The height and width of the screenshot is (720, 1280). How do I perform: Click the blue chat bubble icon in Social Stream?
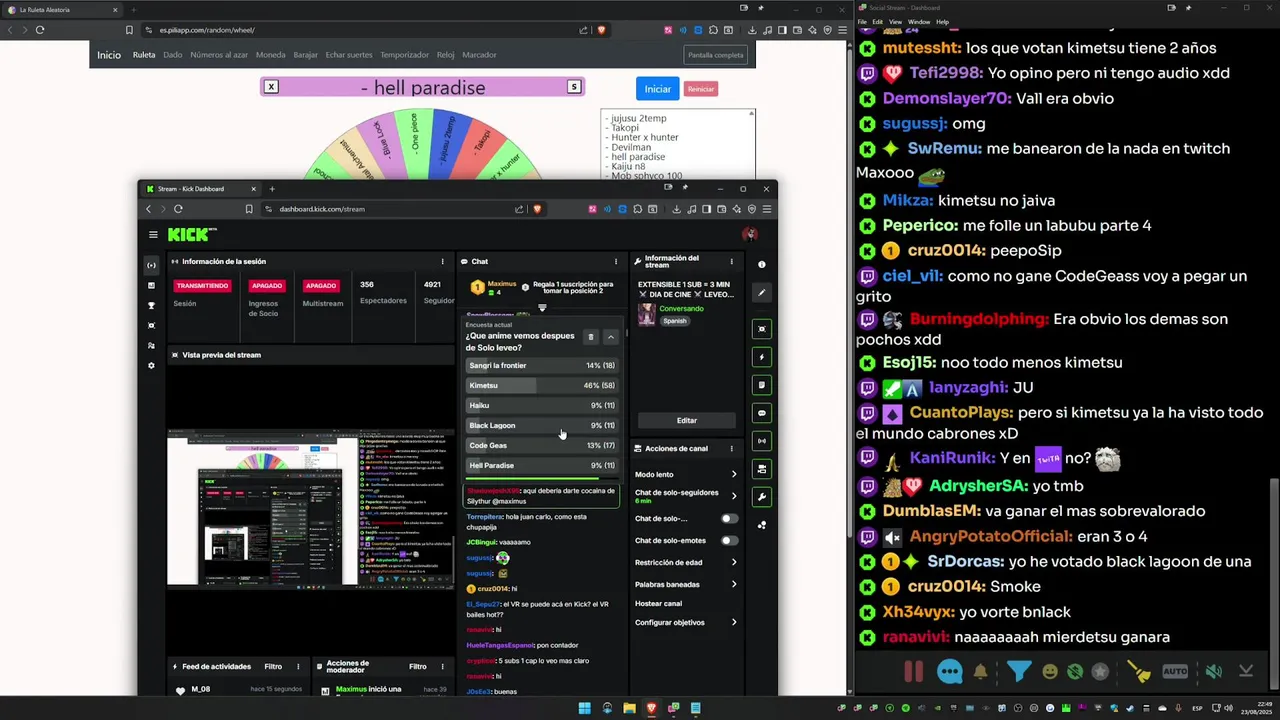coord(950,672)
